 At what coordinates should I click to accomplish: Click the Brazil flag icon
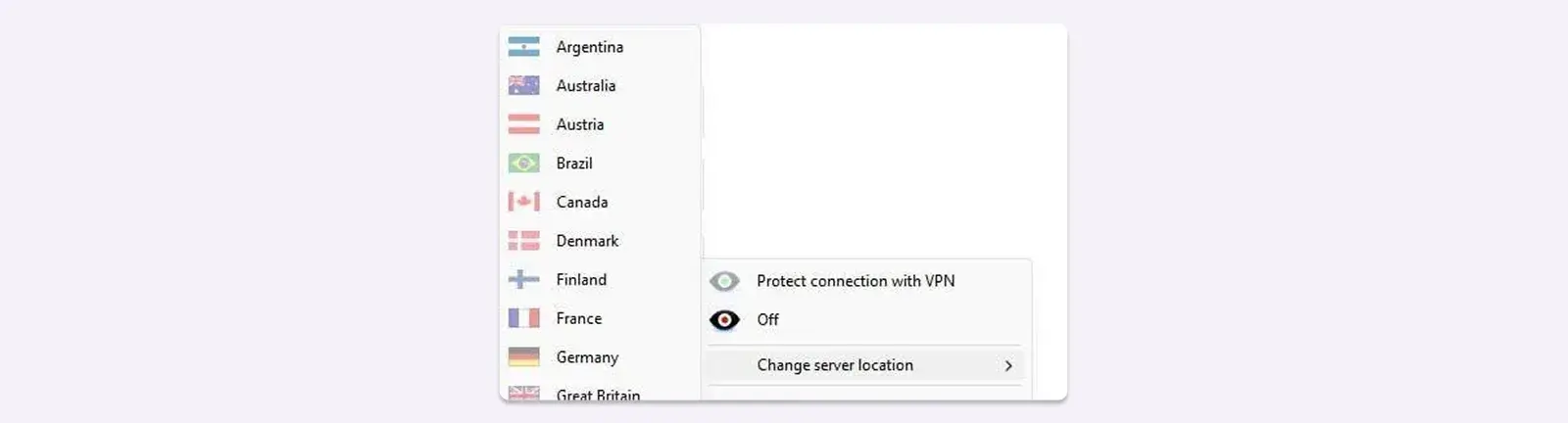[x=523, y=164]
